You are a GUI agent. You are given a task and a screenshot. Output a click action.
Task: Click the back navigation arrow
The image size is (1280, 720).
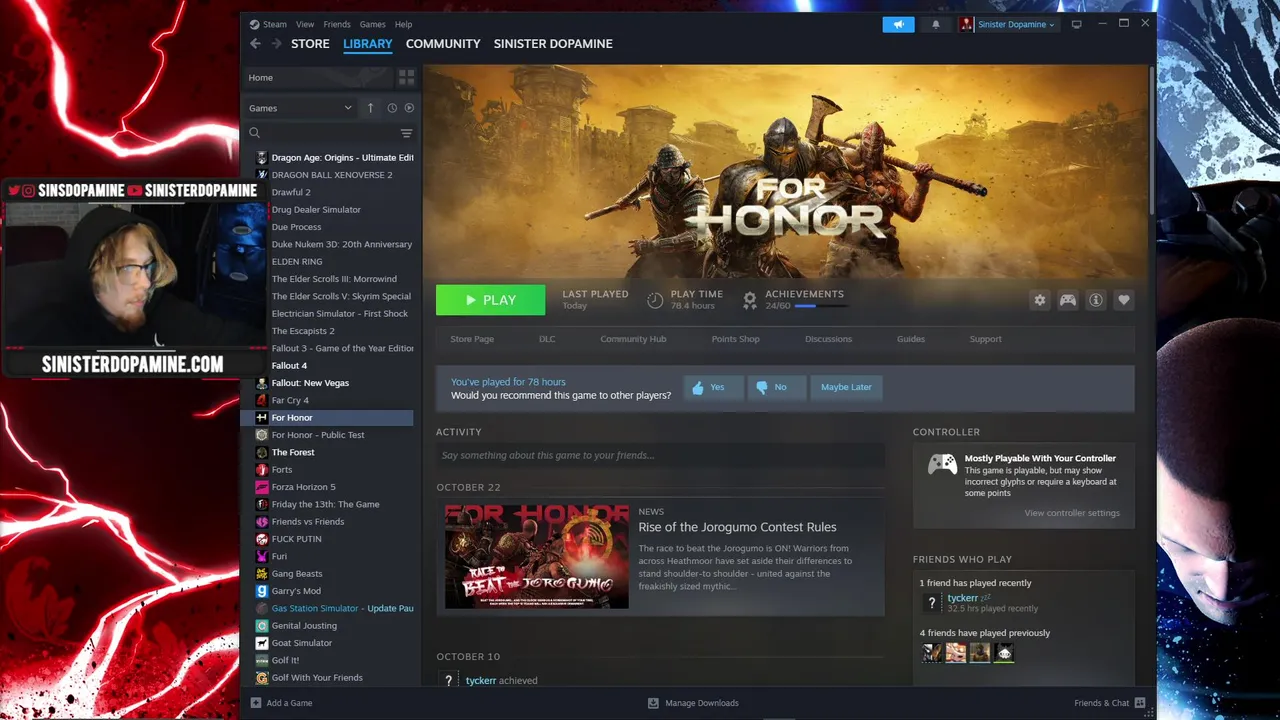click(x=255, y=44)
